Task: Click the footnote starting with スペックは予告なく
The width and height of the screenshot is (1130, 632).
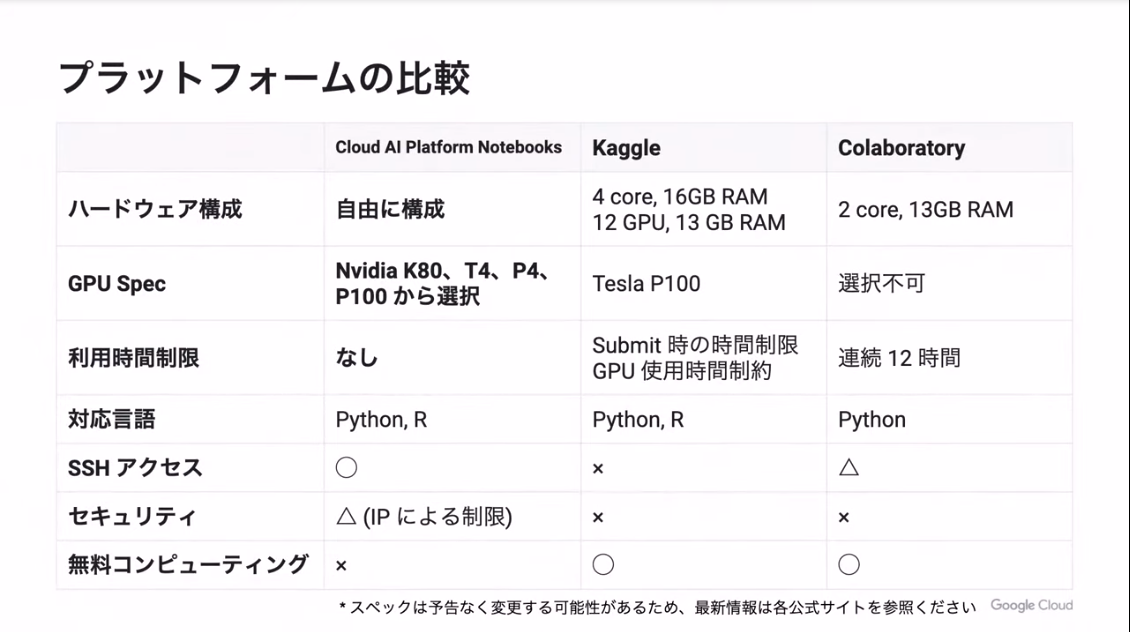Action: (x=657, y=607)
